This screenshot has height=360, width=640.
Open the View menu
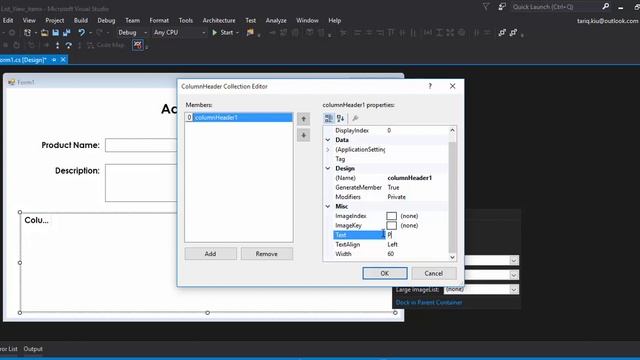pos(29,20)
